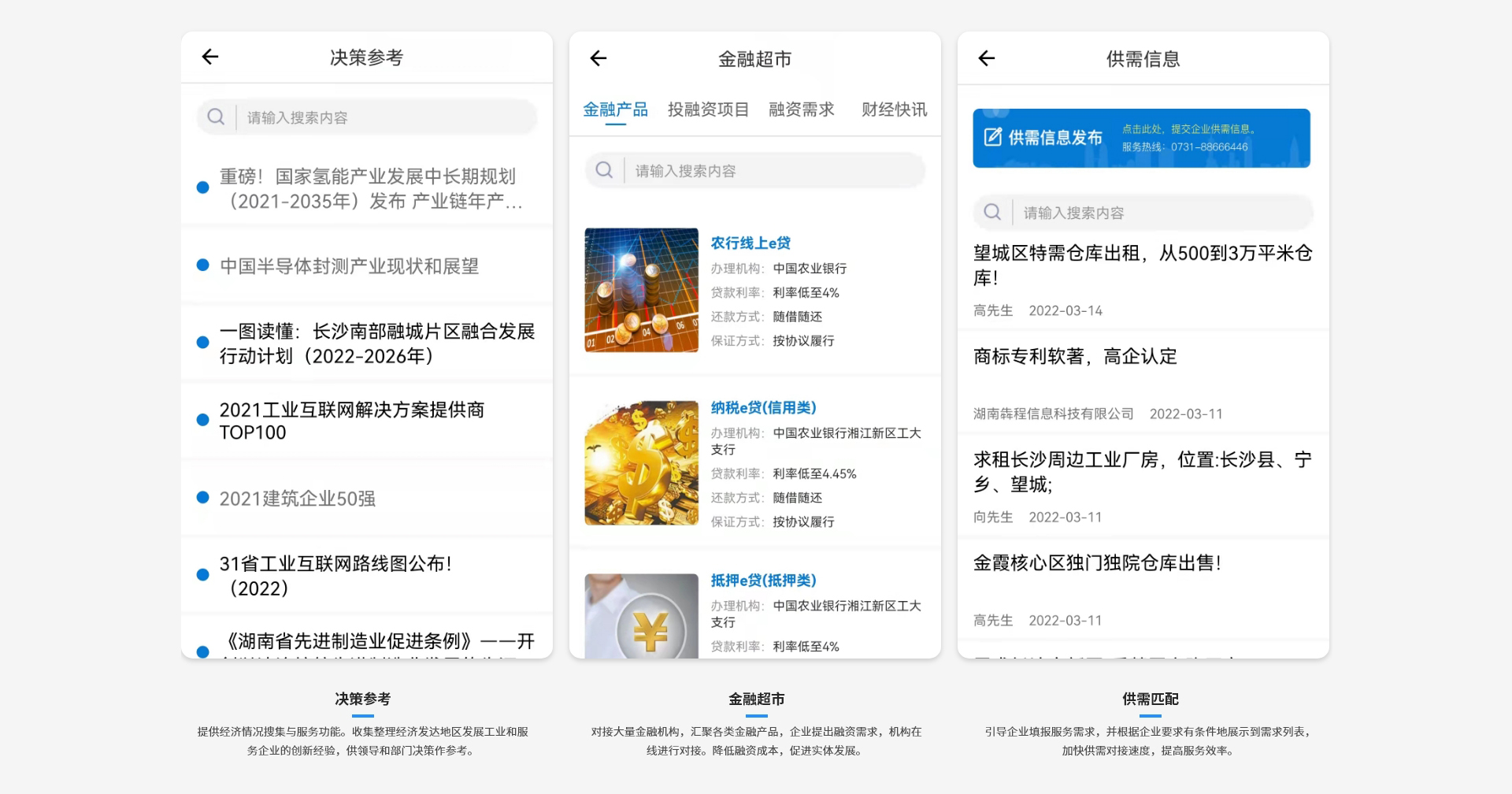Viewport: 1512px width, 794px height.
Task: Open the 2021建筑企业50强 article
Action: (x=297, y=499)
